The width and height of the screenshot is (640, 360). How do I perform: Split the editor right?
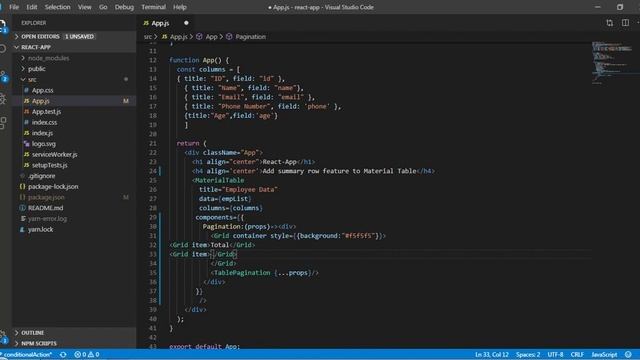(x=625, y=23)
